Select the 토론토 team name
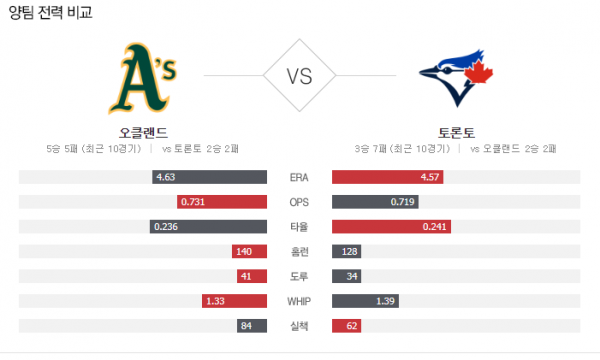The height and width of the screenshot is (360, 600). (x=457, y=133)
